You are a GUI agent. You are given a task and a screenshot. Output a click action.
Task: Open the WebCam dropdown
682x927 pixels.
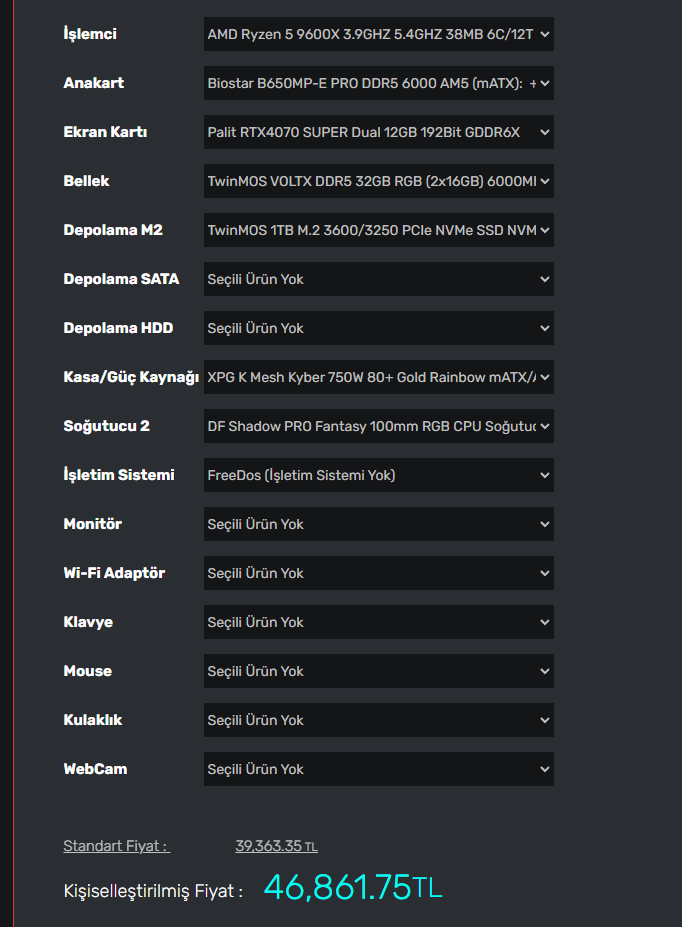[x=378, y=769]
